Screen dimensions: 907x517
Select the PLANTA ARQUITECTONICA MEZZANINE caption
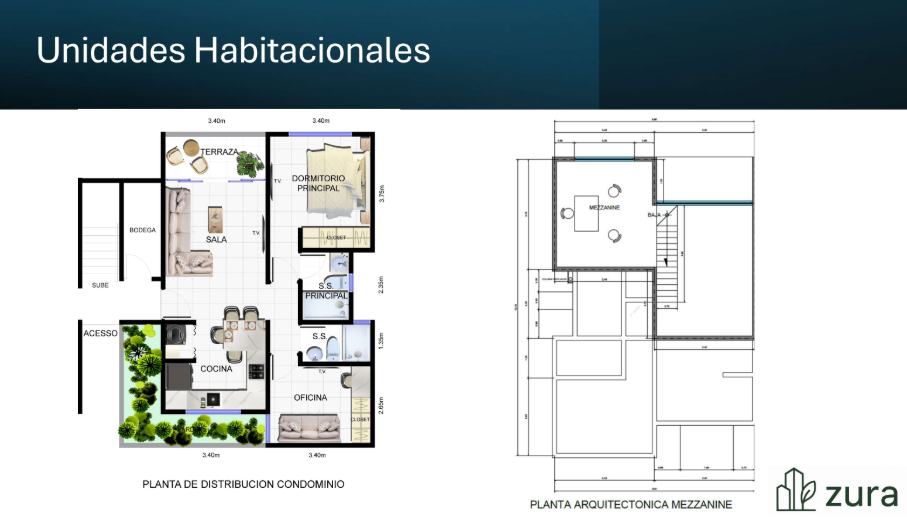click(x=631, y=504)
